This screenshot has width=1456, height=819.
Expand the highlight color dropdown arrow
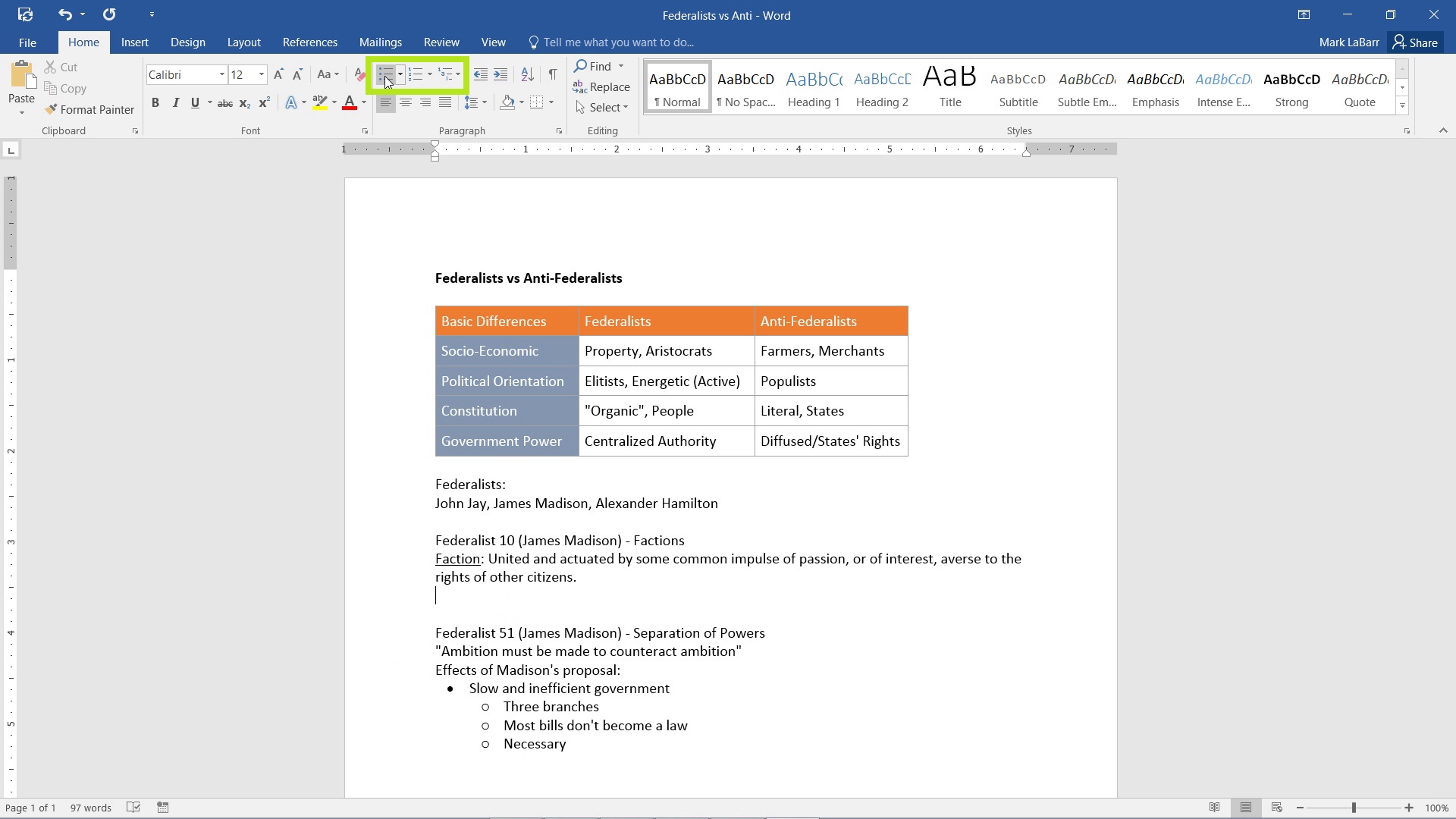334,102
